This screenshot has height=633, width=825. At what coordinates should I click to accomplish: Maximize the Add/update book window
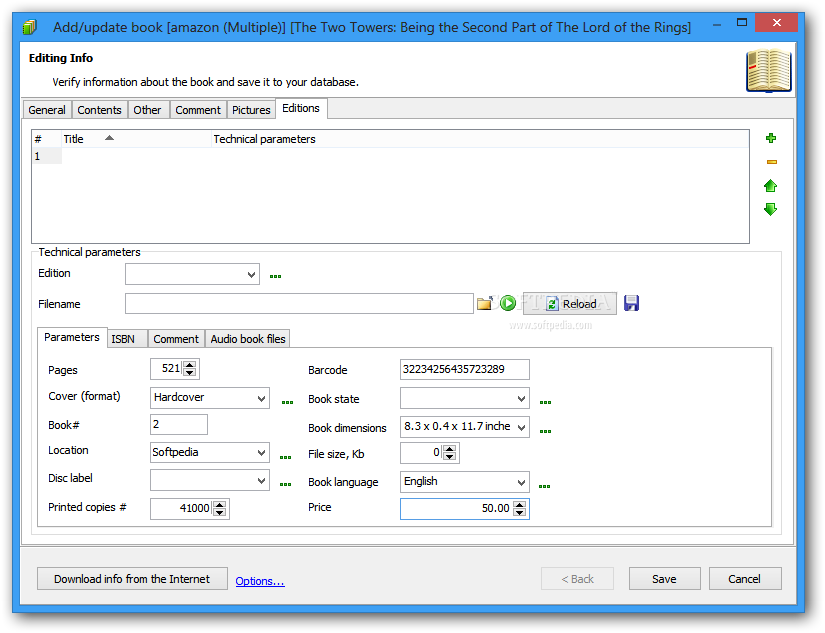[x=742, y=23]
